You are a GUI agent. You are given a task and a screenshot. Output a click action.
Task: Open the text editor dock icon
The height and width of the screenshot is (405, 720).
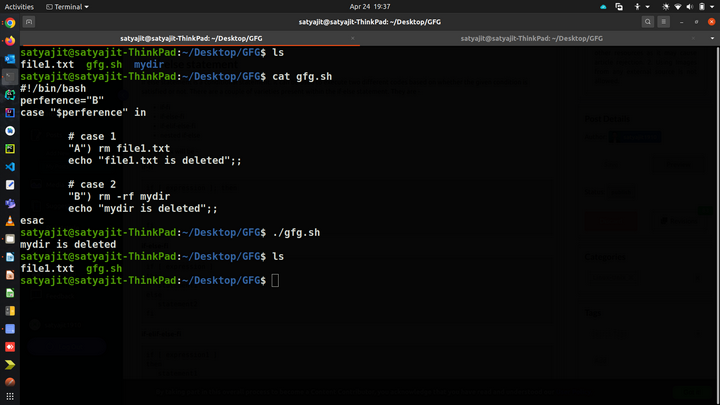click(10, 185)
